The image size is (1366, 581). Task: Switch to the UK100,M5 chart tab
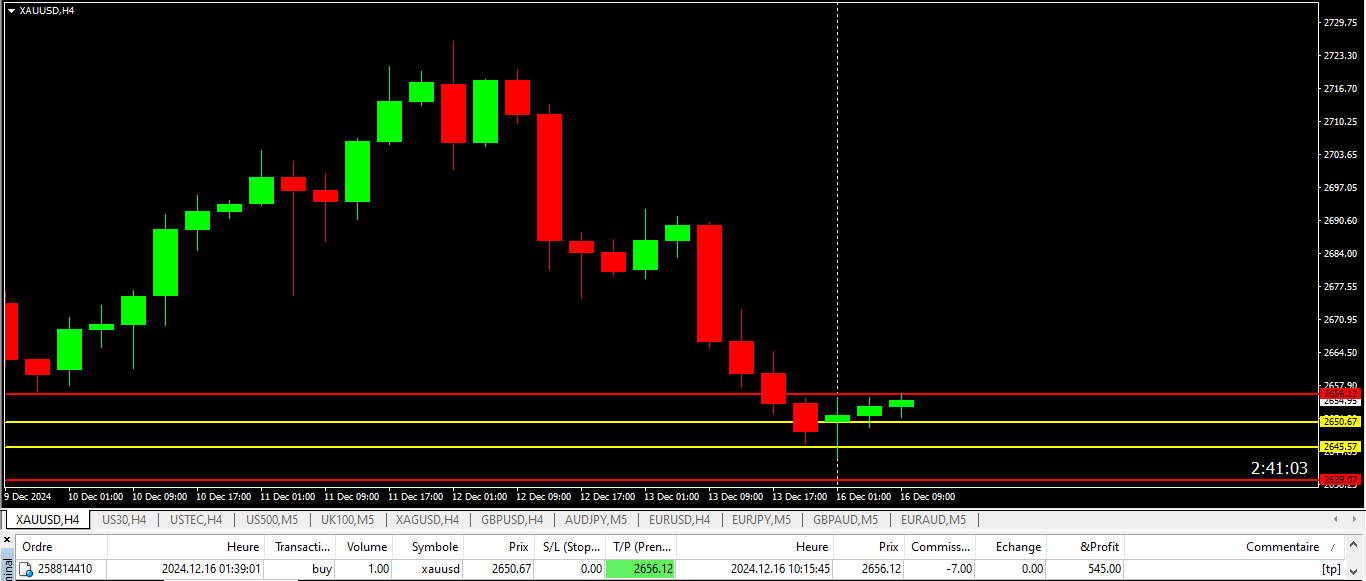tap(347, 520)
